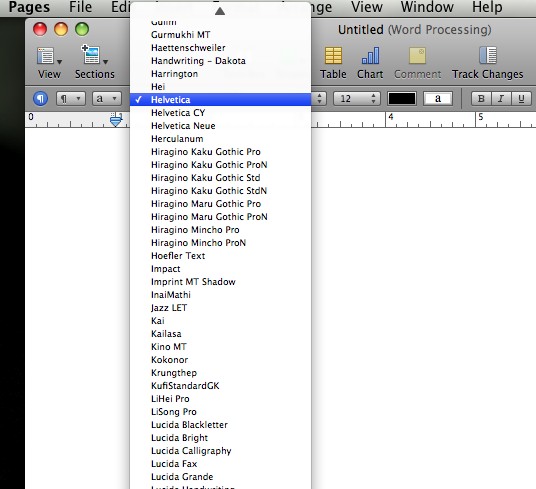Choose Hiragino Kaku Gothic StdN font
Viewport: 536px width, 489px height.
point(220,191)
